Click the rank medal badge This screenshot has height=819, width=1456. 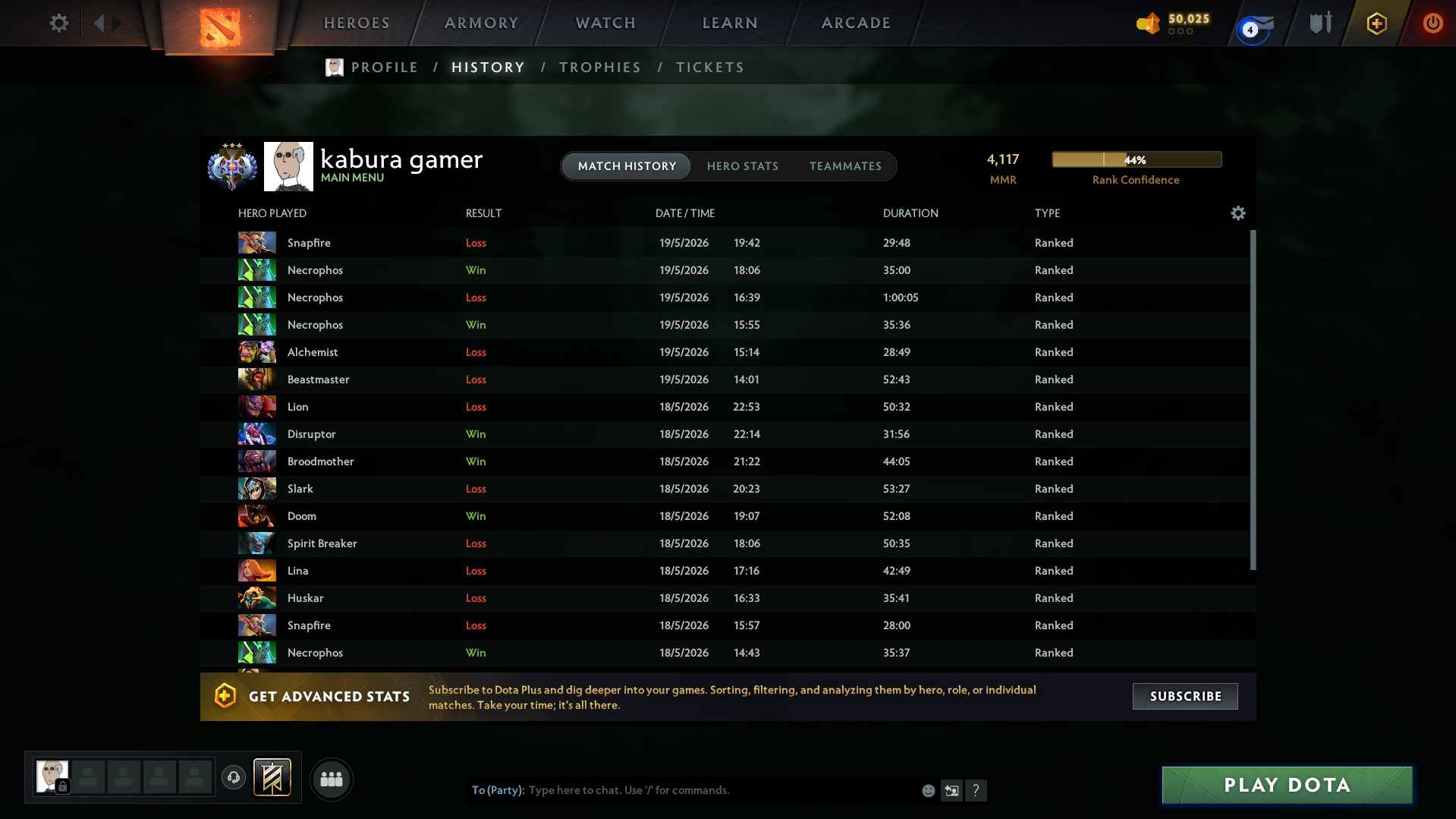point(232,165)
